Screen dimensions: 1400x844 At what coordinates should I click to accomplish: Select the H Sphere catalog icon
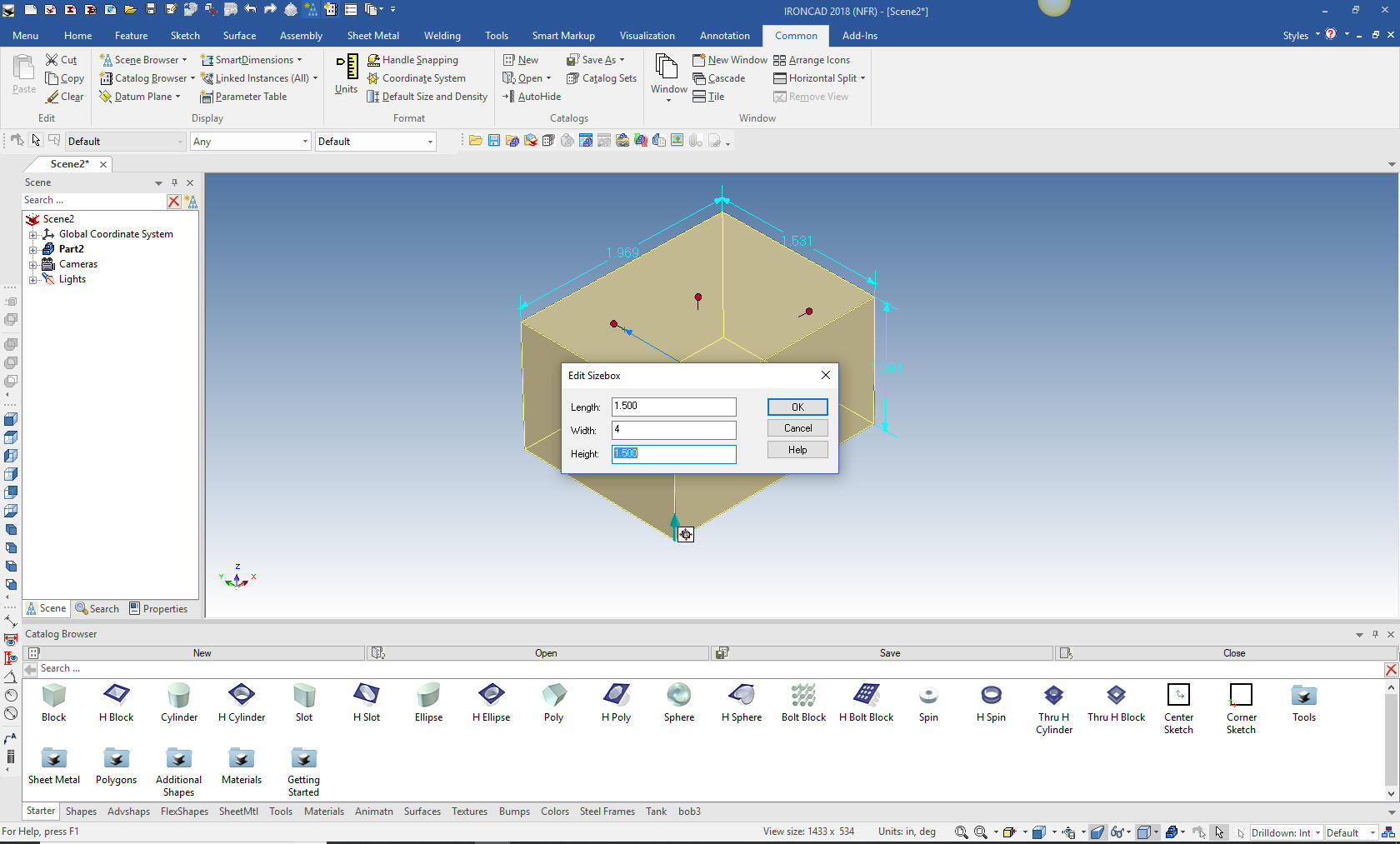(x=742, y=695)
